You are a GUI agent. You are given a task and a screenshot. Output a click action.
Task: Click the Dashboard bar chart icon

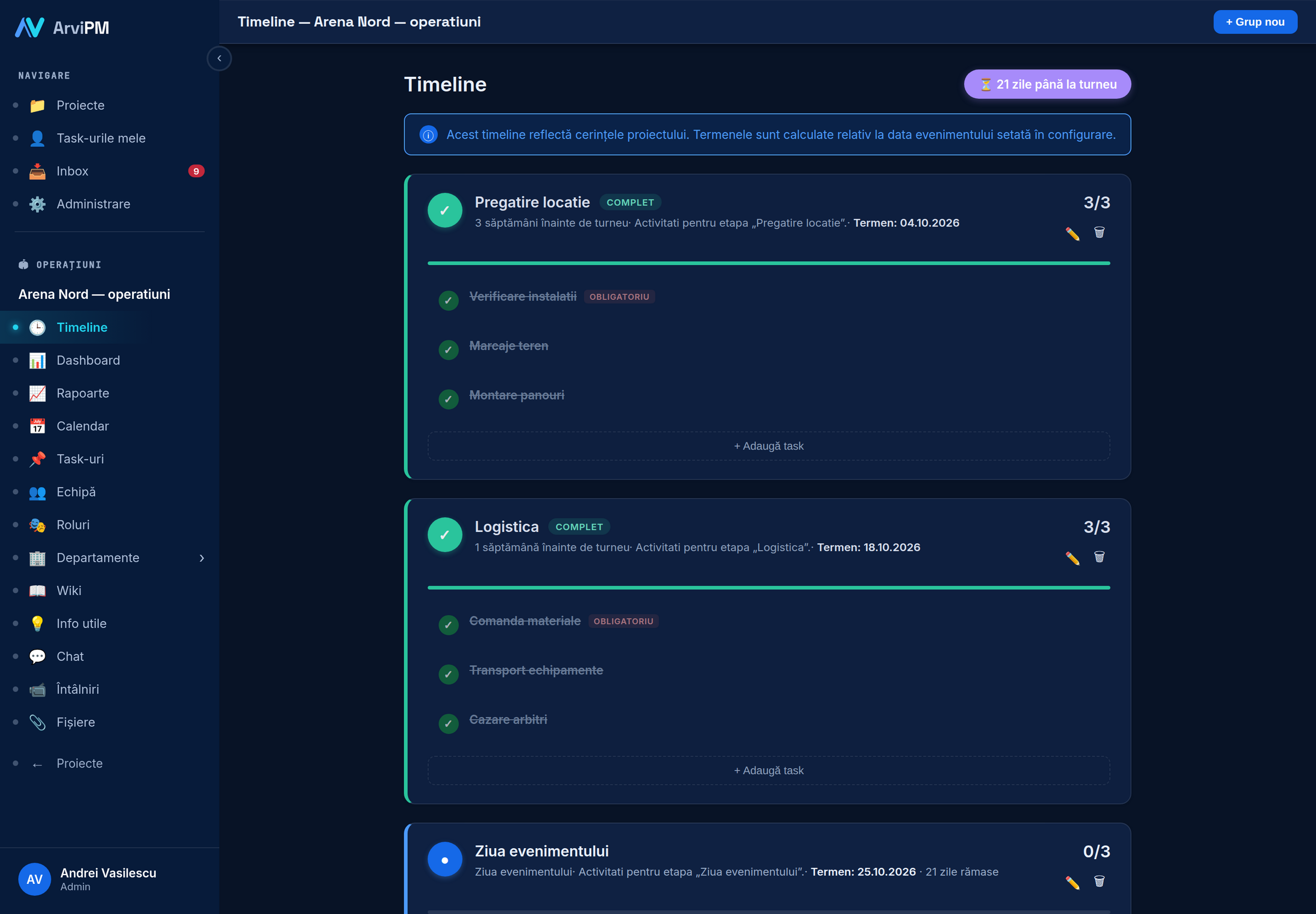coord(37,360)
